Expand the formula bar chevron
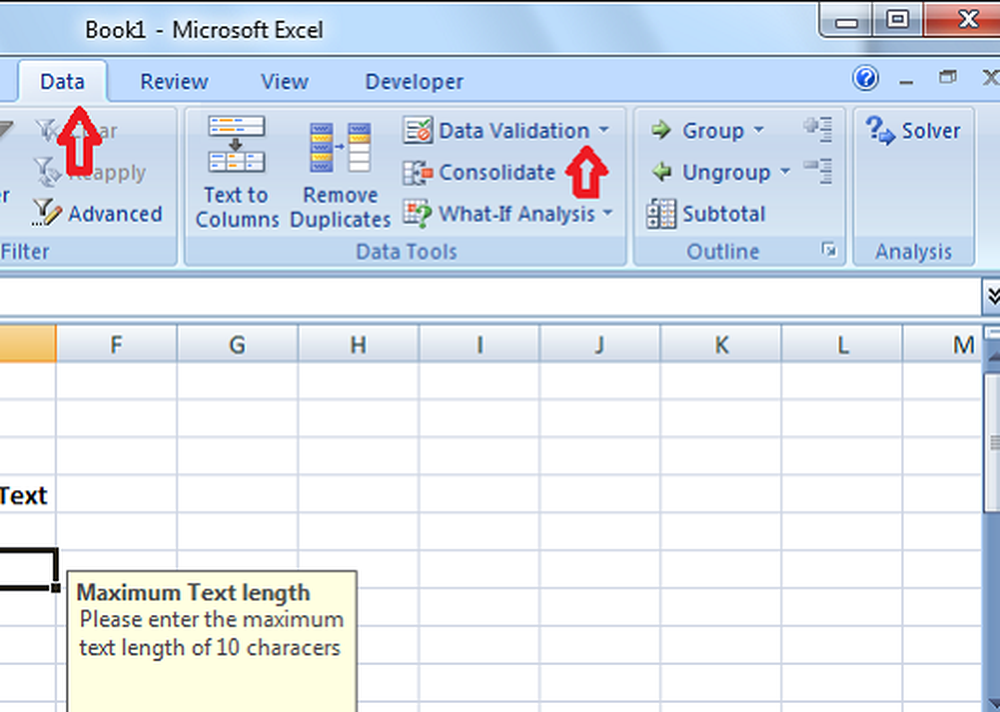 991,296
